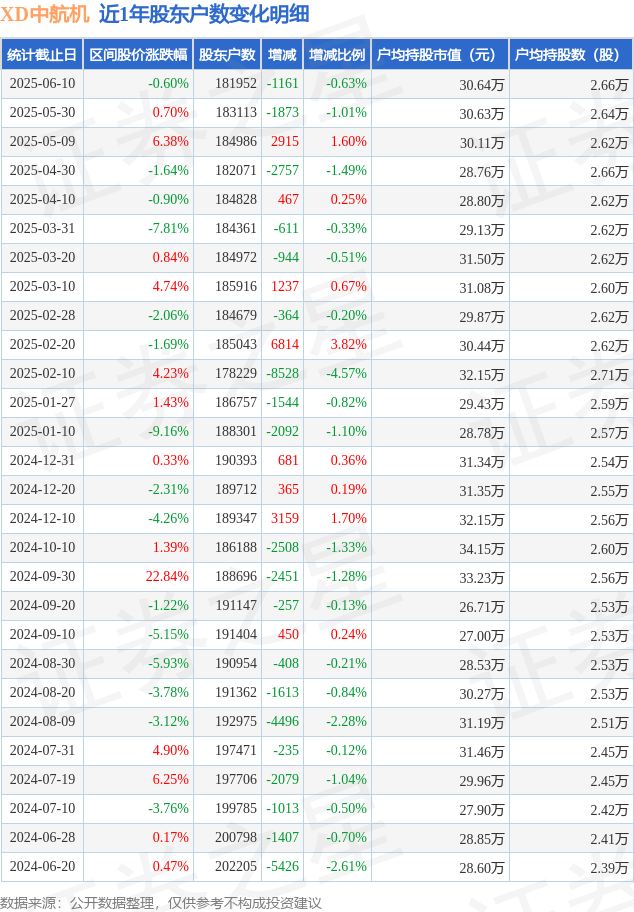The width and height of the screenshot is (634, 912).
Task: Click the 增减 column header
Action: click(x=283, y=55)
